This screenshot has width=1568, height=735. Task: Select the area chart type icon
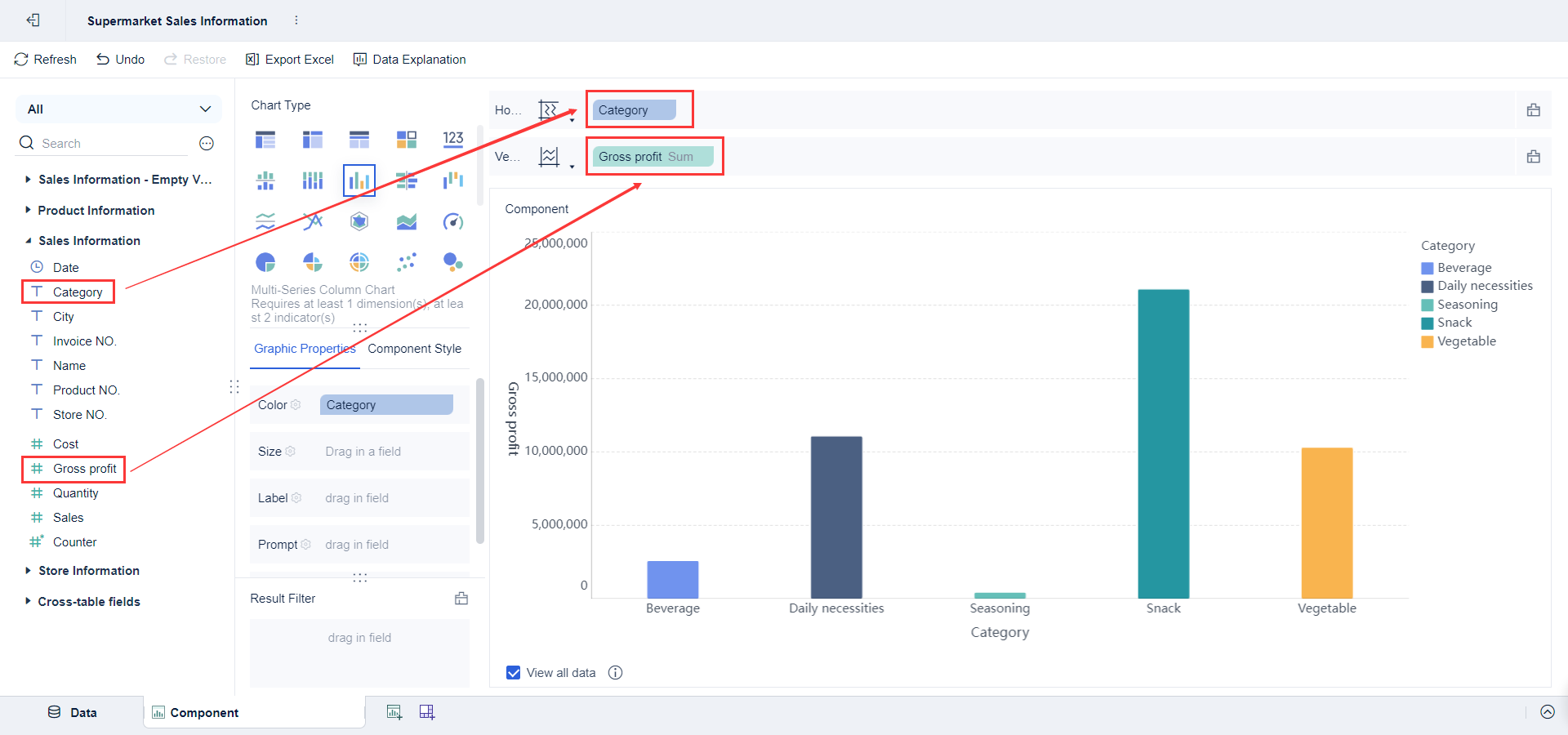tap(406, 221)
